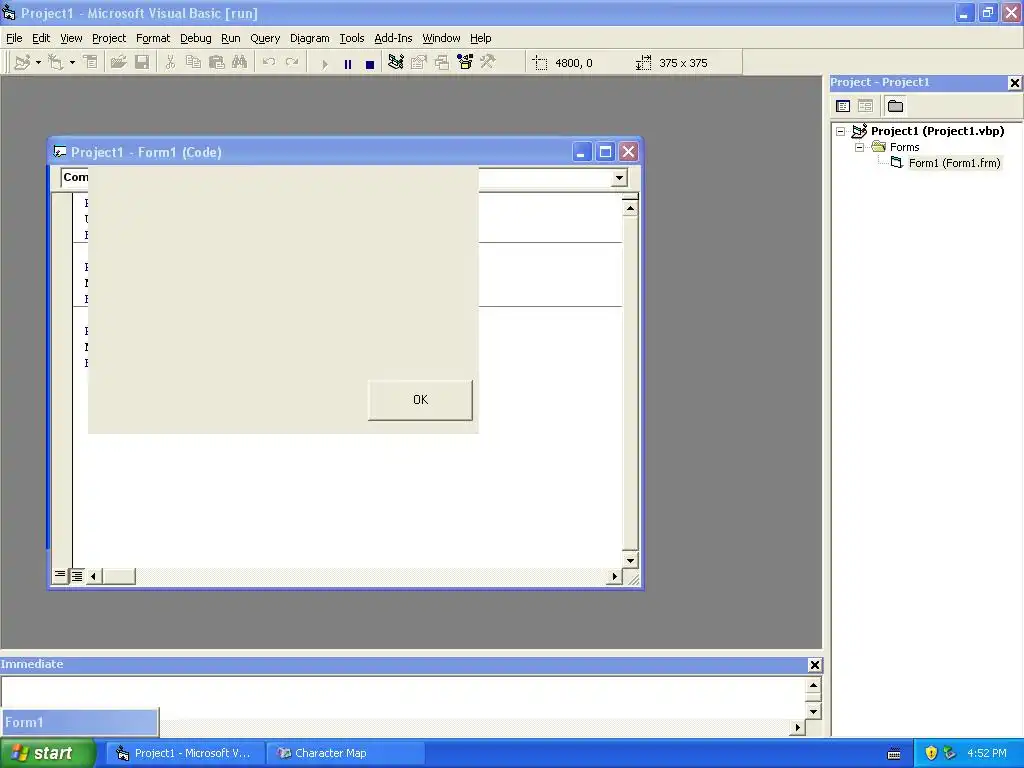Image resolution: width=1024 pixels, height=768 pixels.
Task: Click the Copy toolbar icon
Action: [193, 63]
